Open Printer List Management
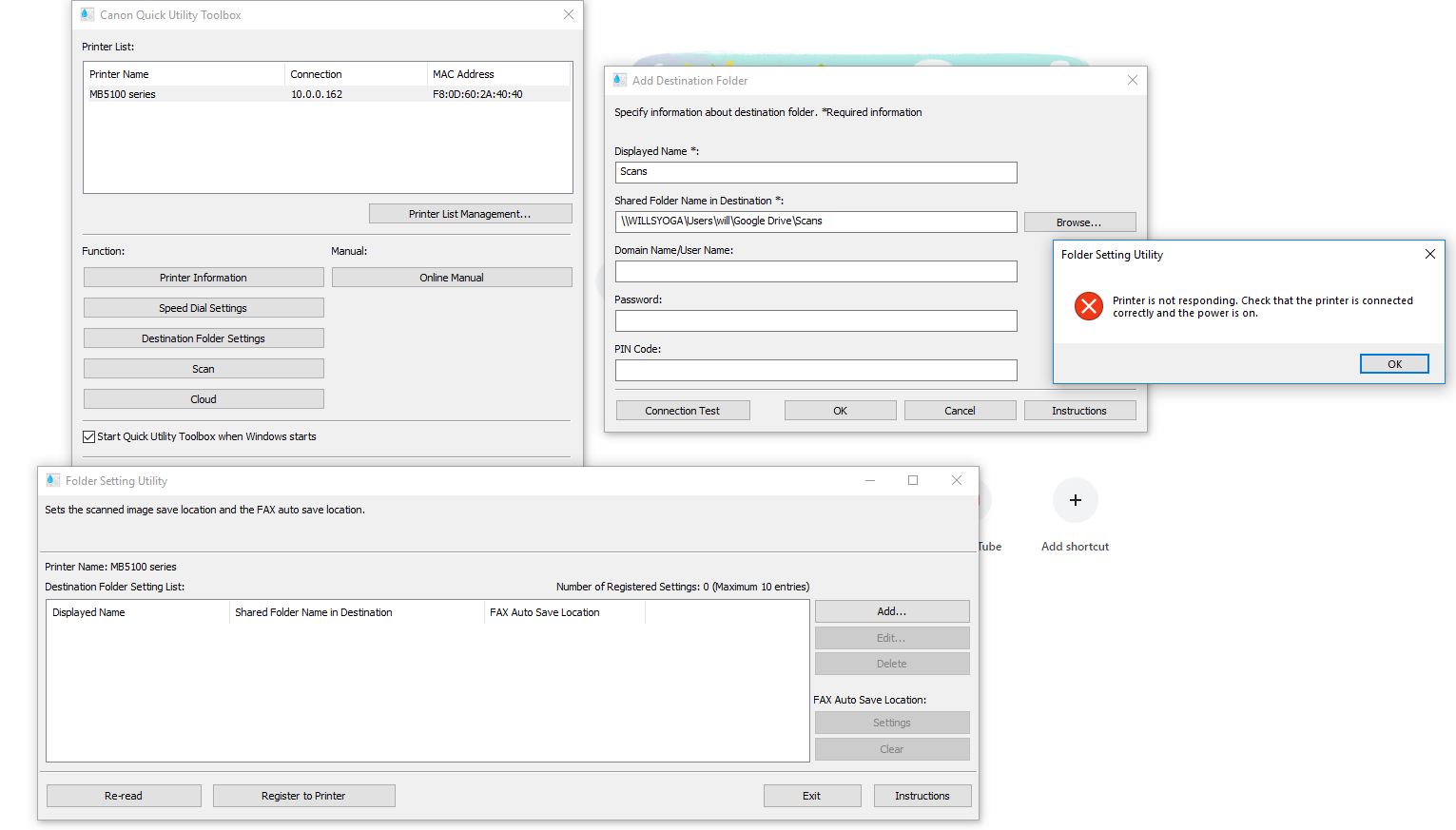Viewport: 1456px width, 830px height. [x=470, y=213]
